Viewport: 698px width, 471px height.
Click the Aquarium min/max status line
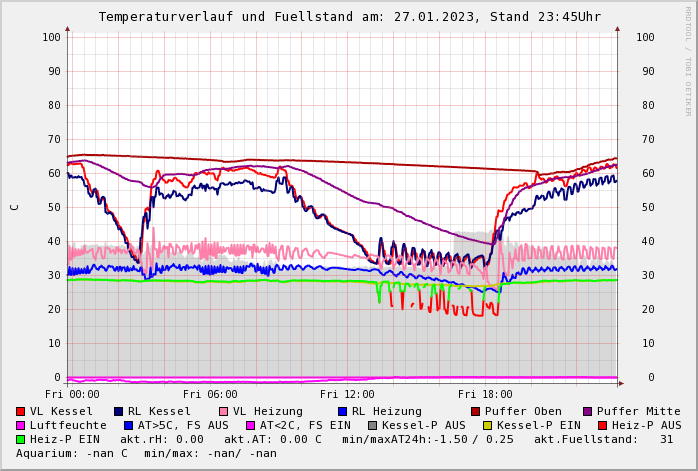point(146,454)
